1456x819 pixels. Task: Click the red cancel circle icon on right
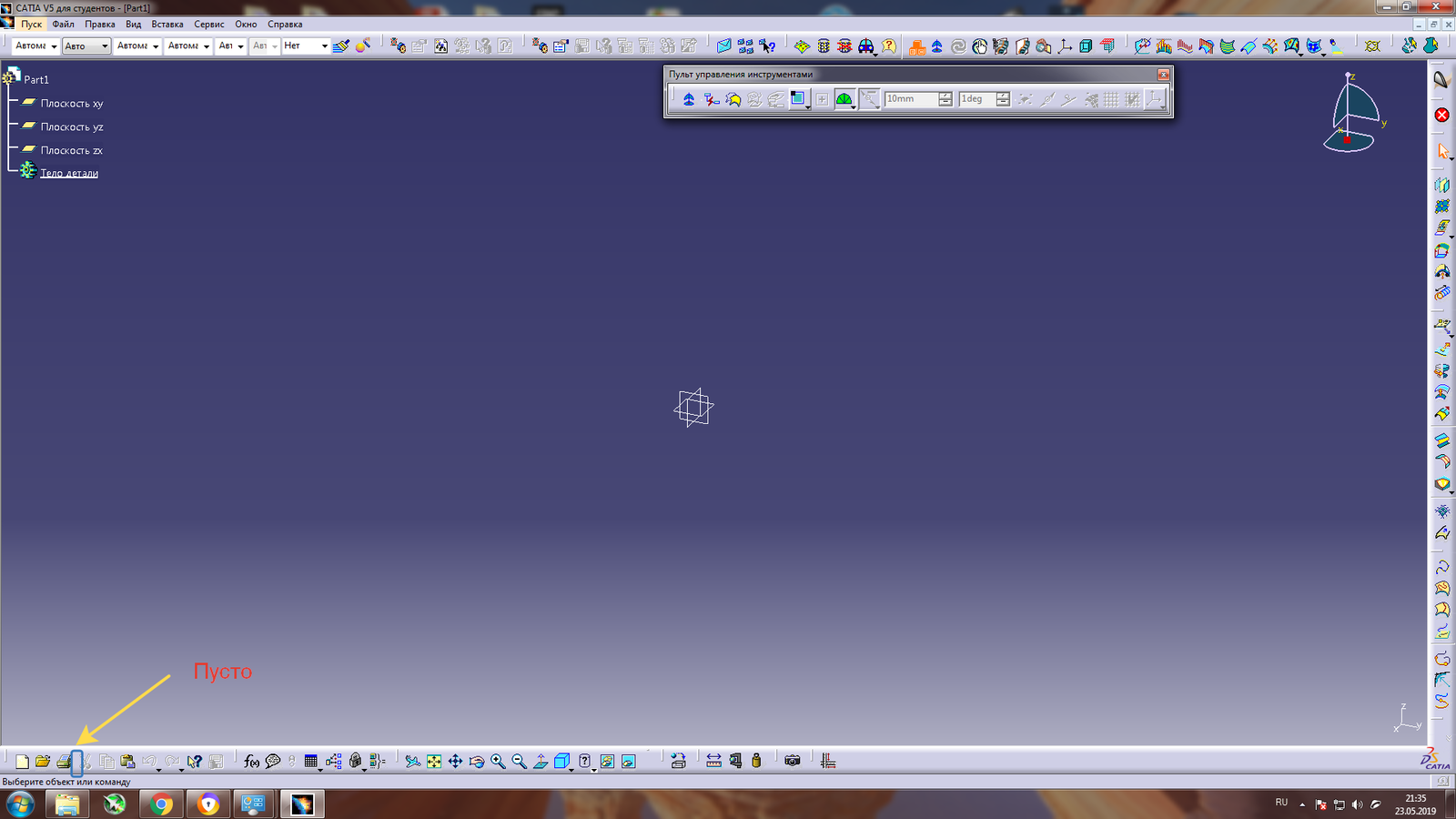(1442, 115)
